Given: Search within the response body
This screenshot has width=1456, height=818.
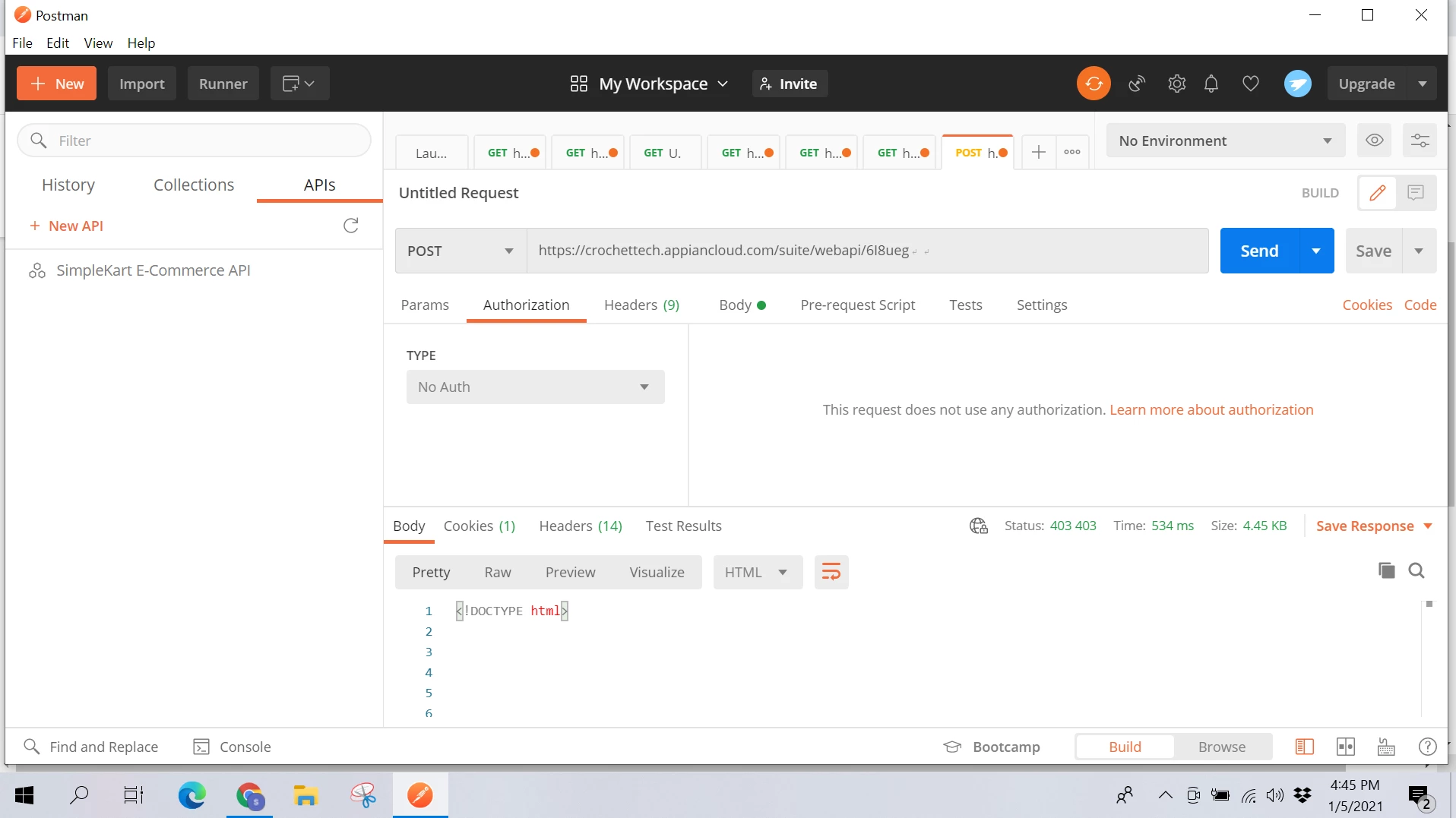Looking at the screenshot, I should [x=1416, y=570].
